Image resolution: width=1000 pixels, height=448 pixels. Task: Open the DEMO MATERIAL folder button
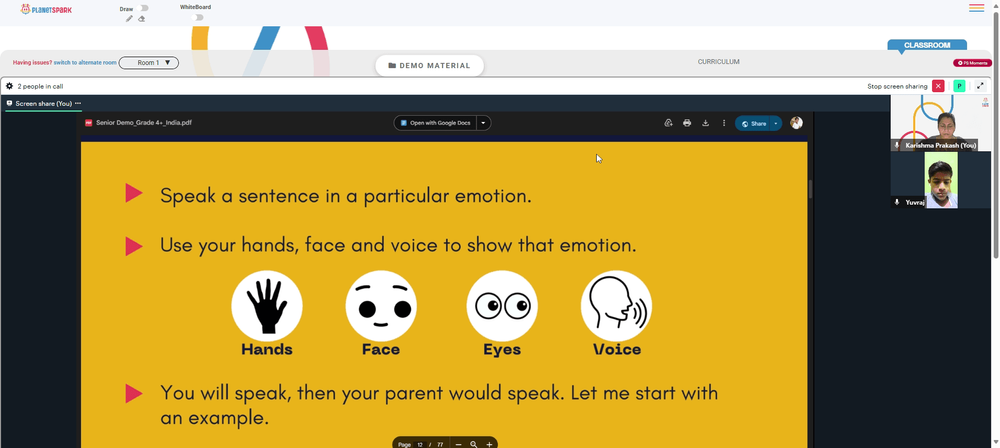(x=429, y=65)
